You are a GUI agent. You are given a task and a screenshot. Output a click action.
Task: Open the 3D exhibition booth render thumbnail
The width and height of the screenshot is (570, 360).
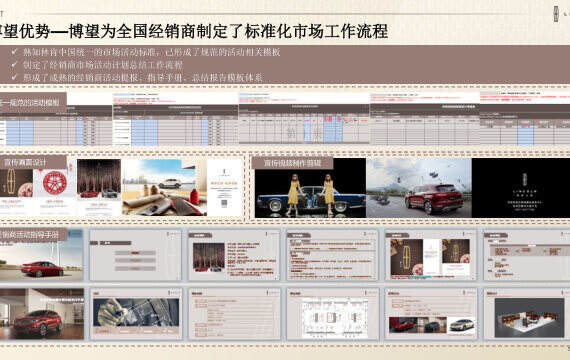[527, 314]
